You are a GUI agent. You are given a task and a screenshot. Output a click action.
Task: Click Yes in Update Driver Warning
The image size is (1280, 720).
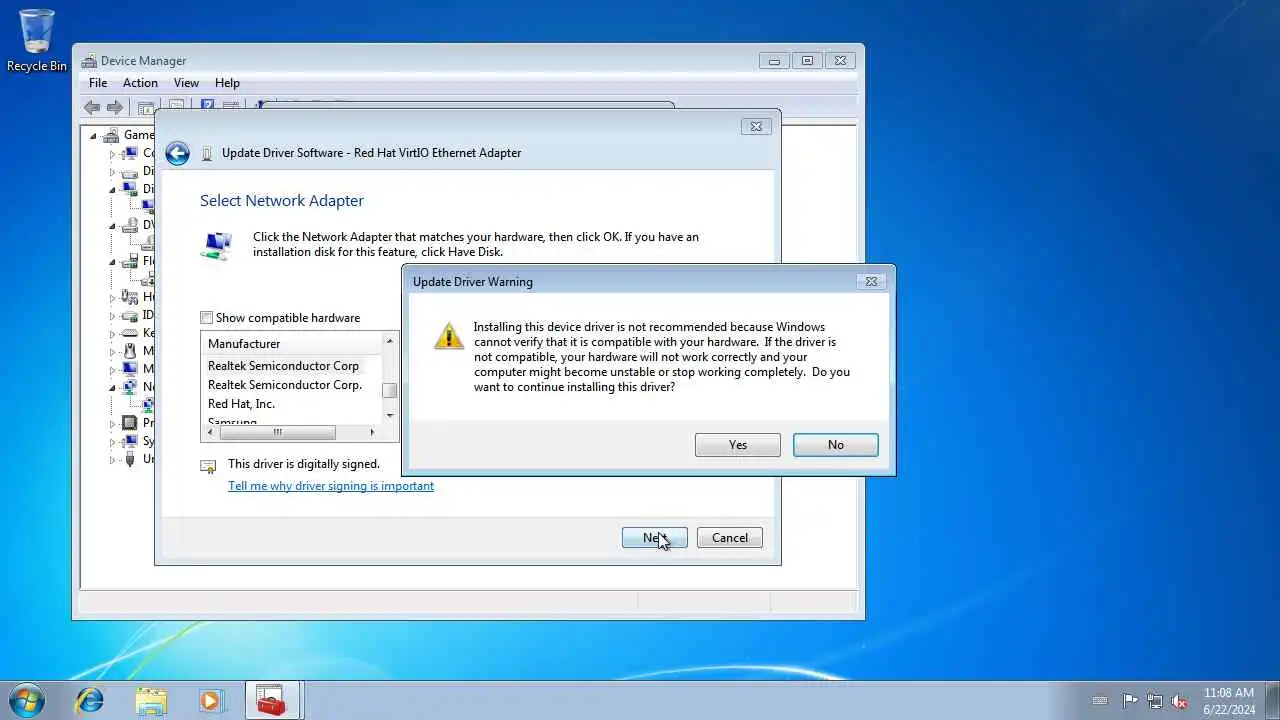coord(738,445)
